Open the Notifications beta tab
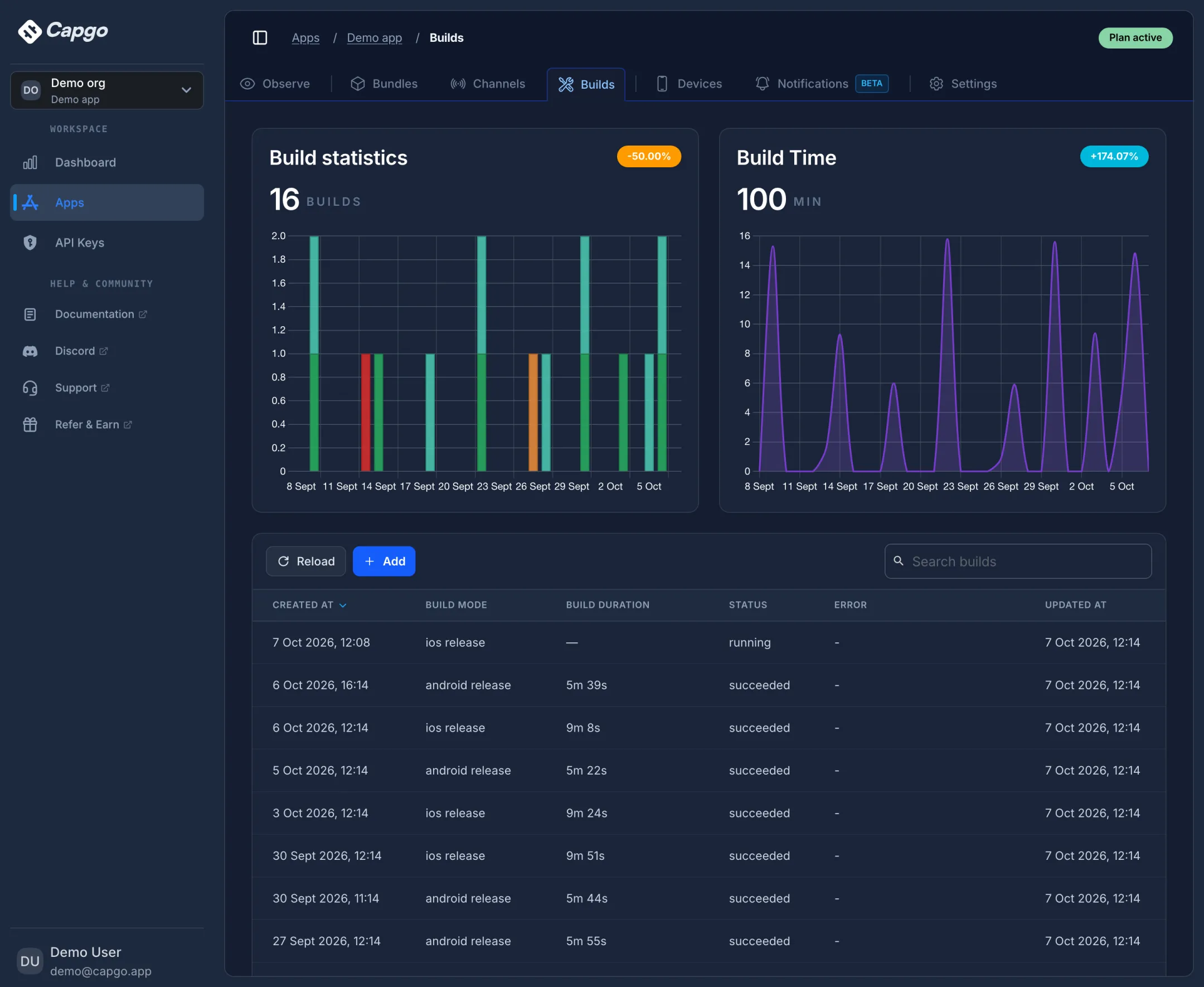This screenshot has height=987, width=1204. [821, 84]
